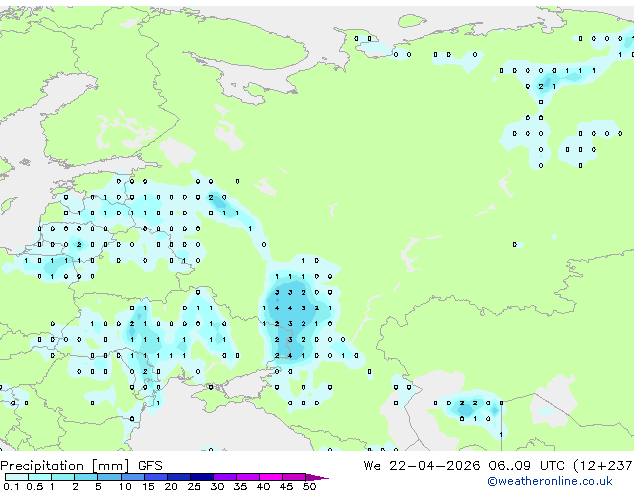Image resolution: width=634 pixels, height=490 pixels.
Task: Click the '(12+237' forecast offset text
Action: point(603,466)
